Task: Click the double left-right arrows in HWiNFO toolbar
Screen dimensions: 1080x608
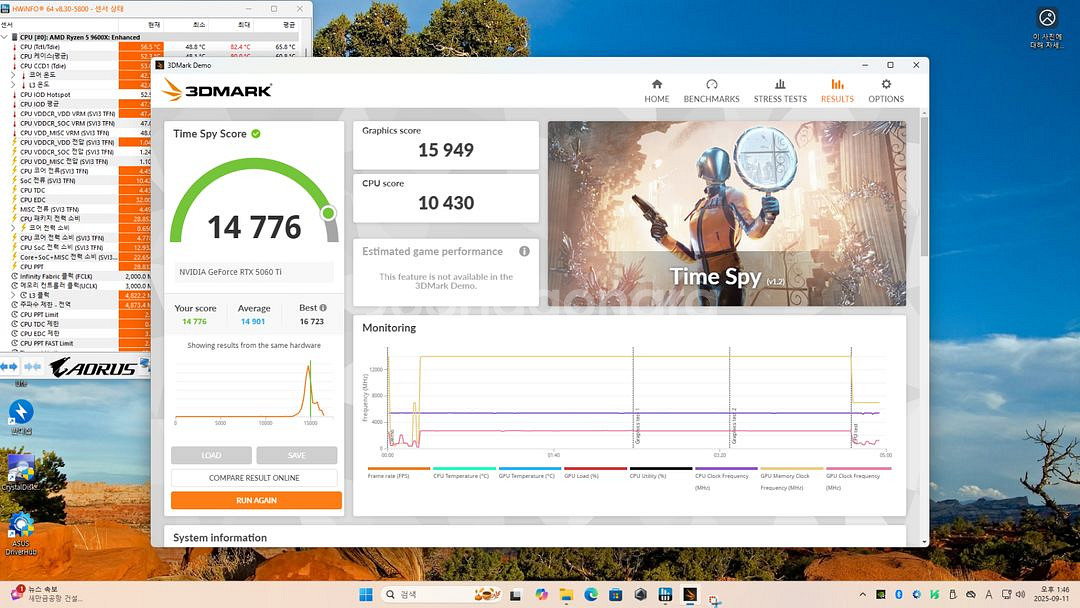Action: click(9, 366)
